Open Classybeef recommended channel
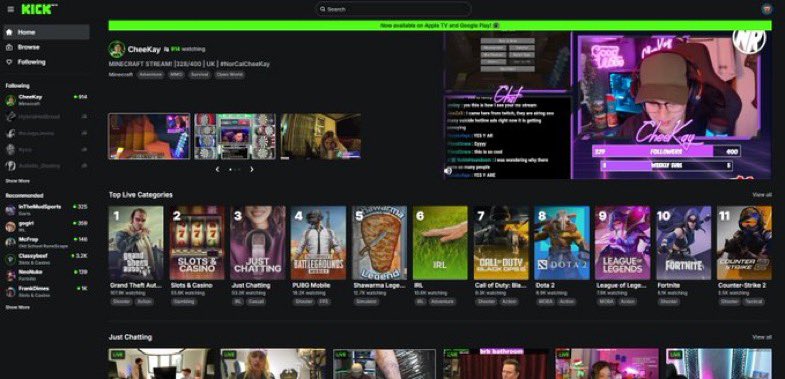Viewport: 785px width, 379px height. pyautogui.click(x=47, y=258)
